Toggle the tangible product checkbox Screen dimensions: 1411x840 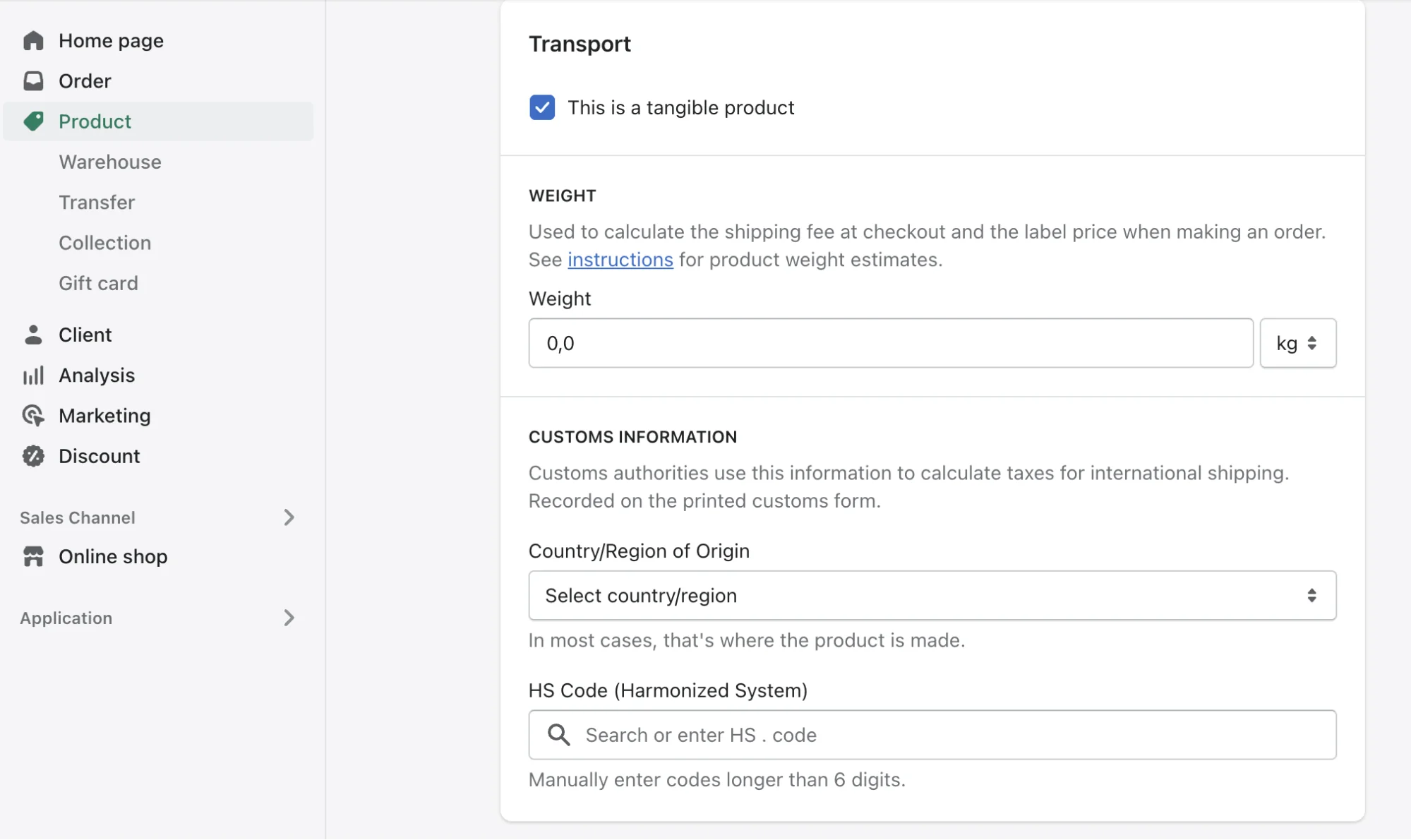pyautogui.click(x=541, y=107)
